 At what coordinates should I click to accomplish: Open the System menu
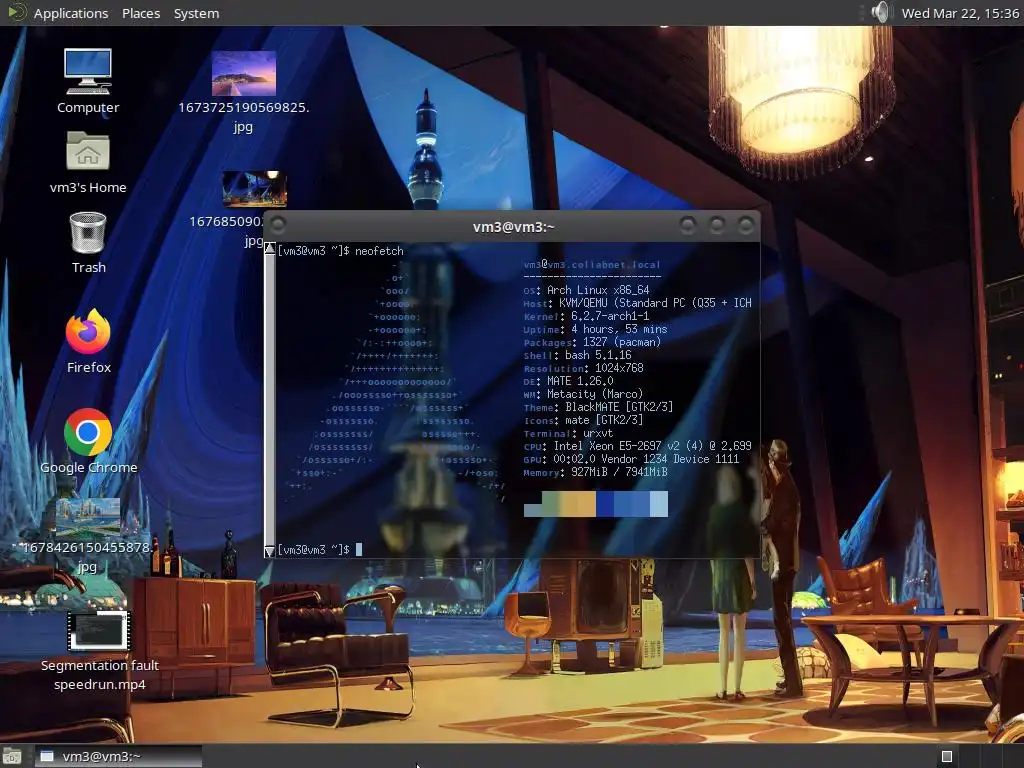196,13
